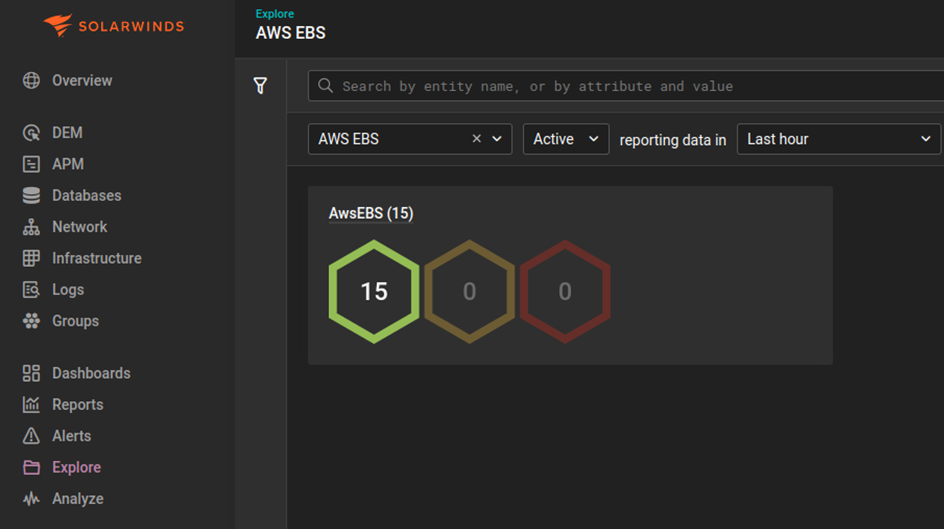This screenshot has width=944, height=529.
Task: Expand the AWS EBS entity type dropdown
Action: click(497, 139)
